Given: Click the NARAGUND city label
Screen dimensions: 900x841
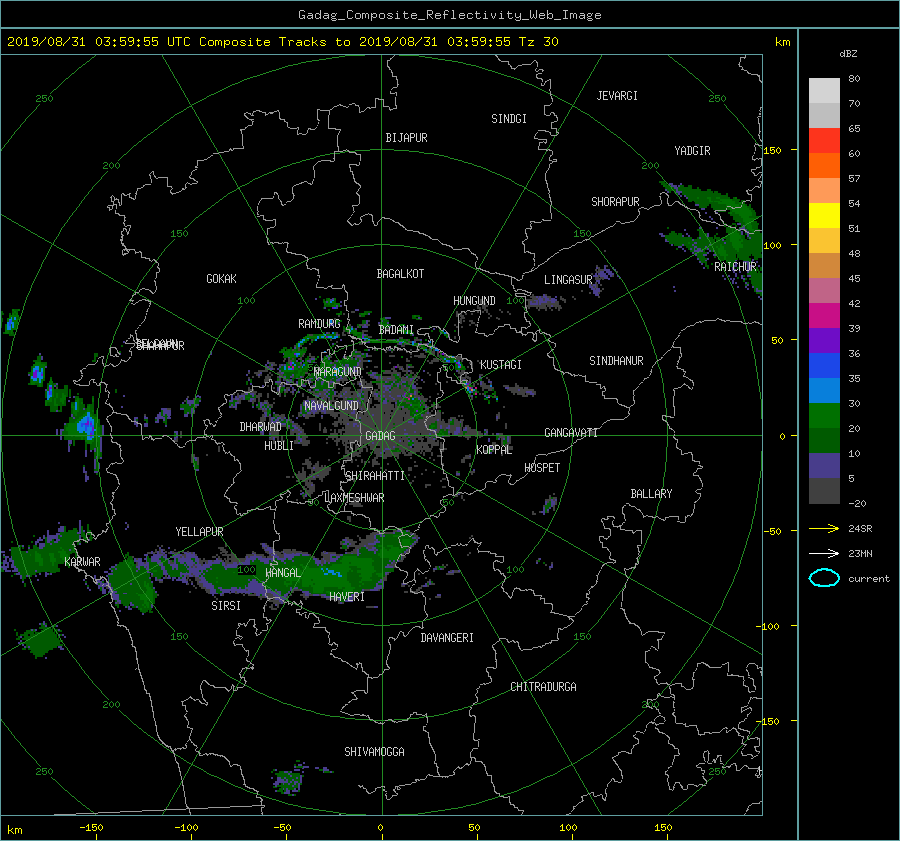Looking at the screenshot, I should pyautogui.click(x=338, y=371).
